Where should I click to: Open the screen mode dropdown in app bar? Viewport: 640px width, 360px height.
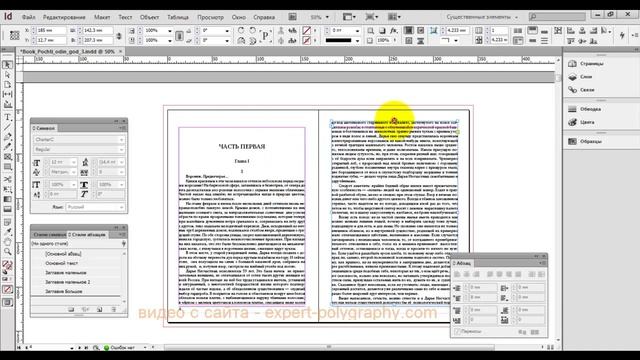tap(371, 17)
